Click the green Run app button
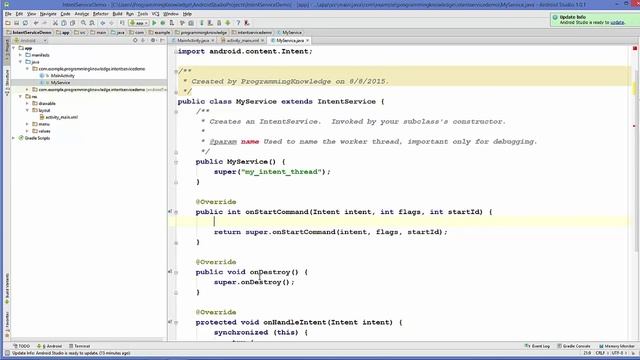Screen dimensions: 640x360 pos(154,23)
